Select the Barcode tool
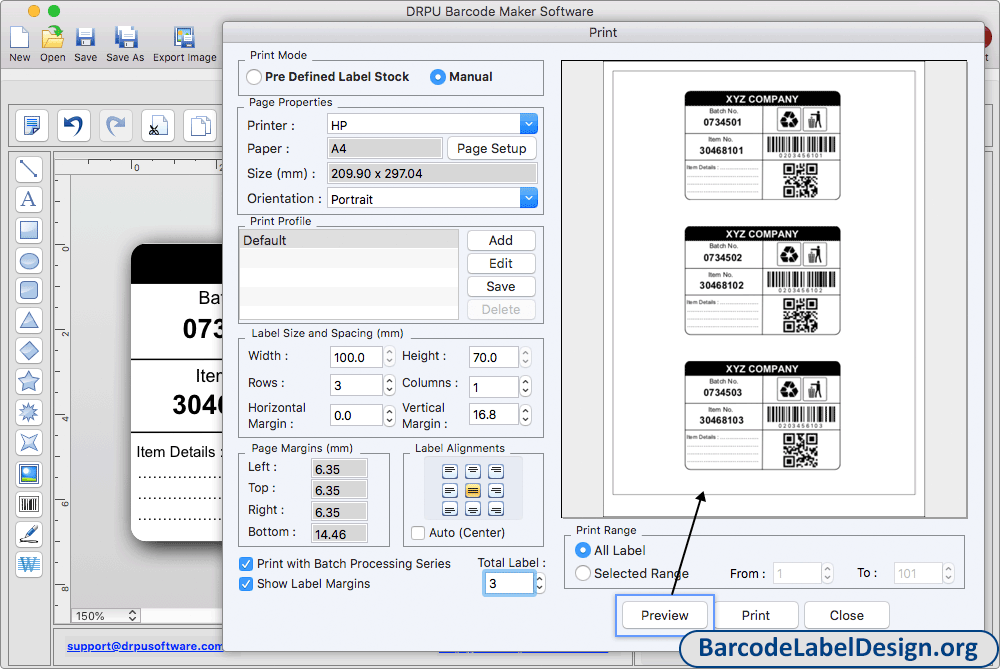The width and height of the screenshot is (1000, 669). pyautogui.click(x=29, y=504)
